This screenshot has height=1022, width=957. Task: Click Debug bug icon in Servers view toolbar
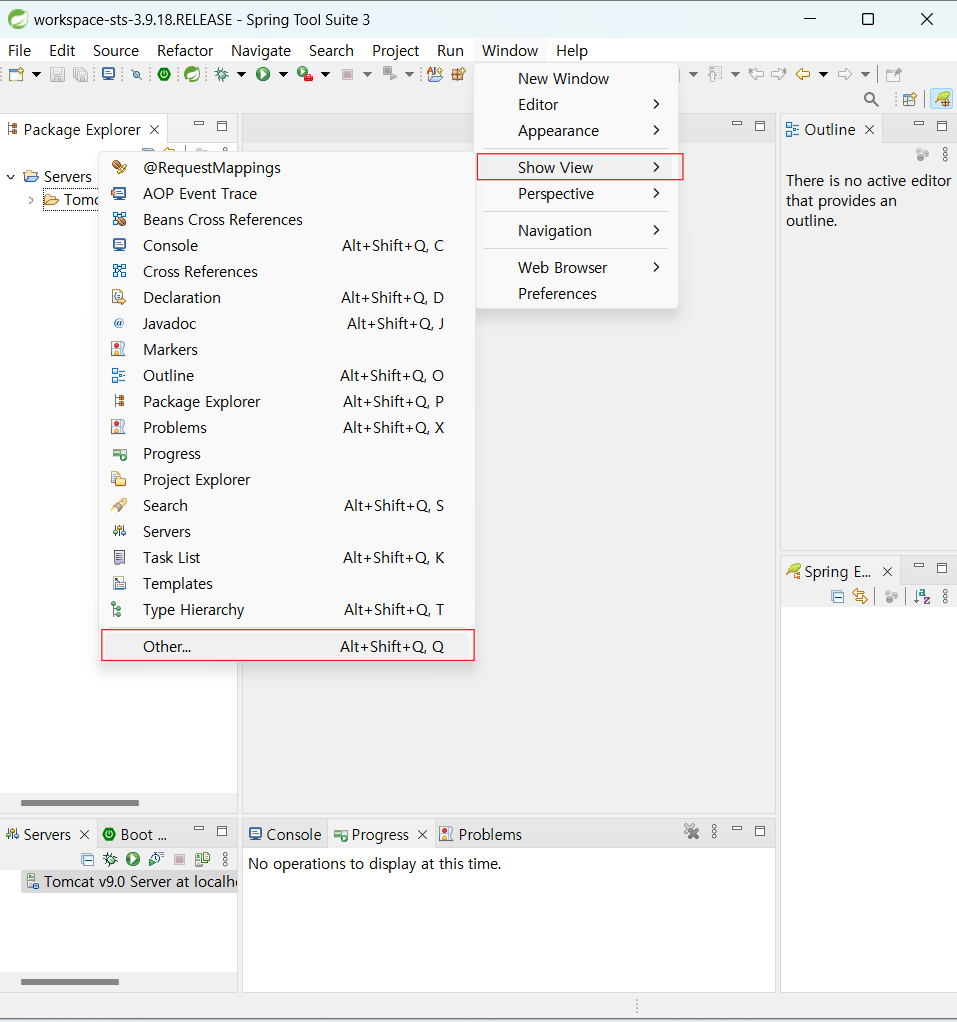click(110, 859)
